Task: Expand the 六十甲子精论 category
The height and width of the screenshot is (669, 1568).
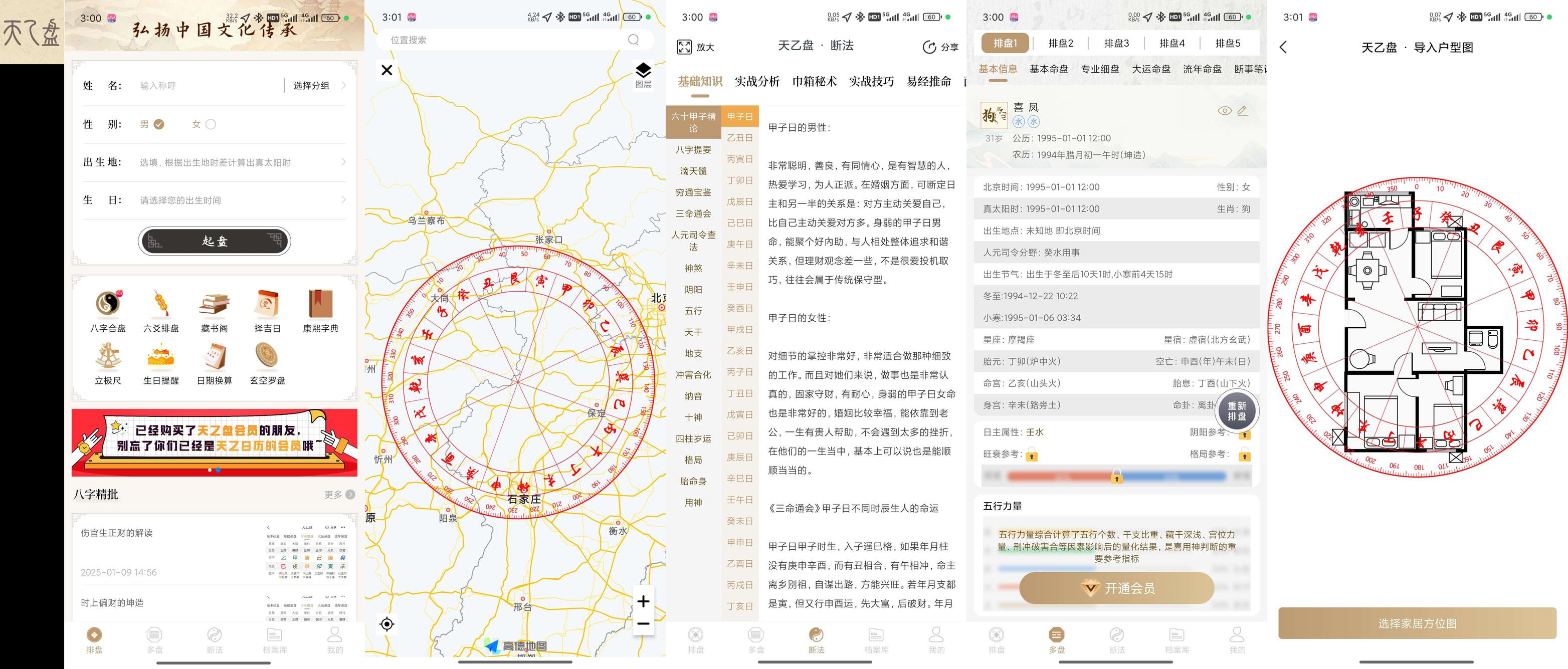Action: pyautogui.click(x=693, y=122)
